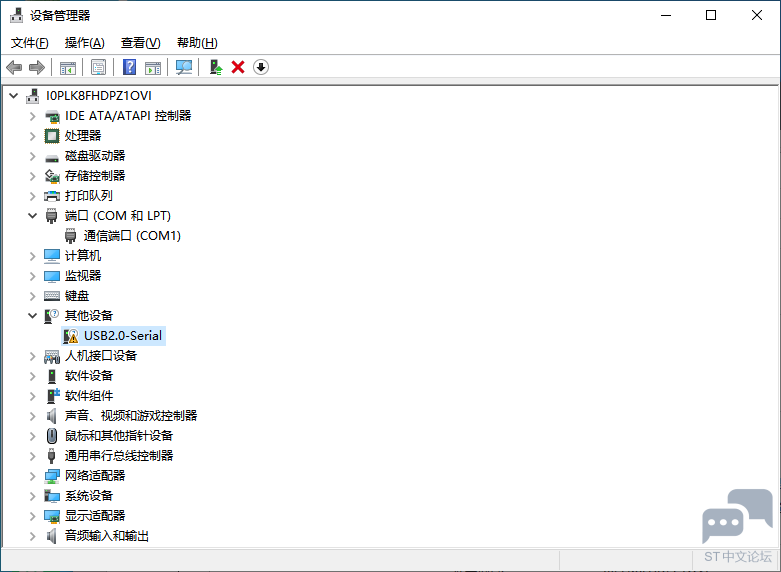Select the 软件设备 category label
Viewport: 781px width, 572px height.
pos(89,376)
